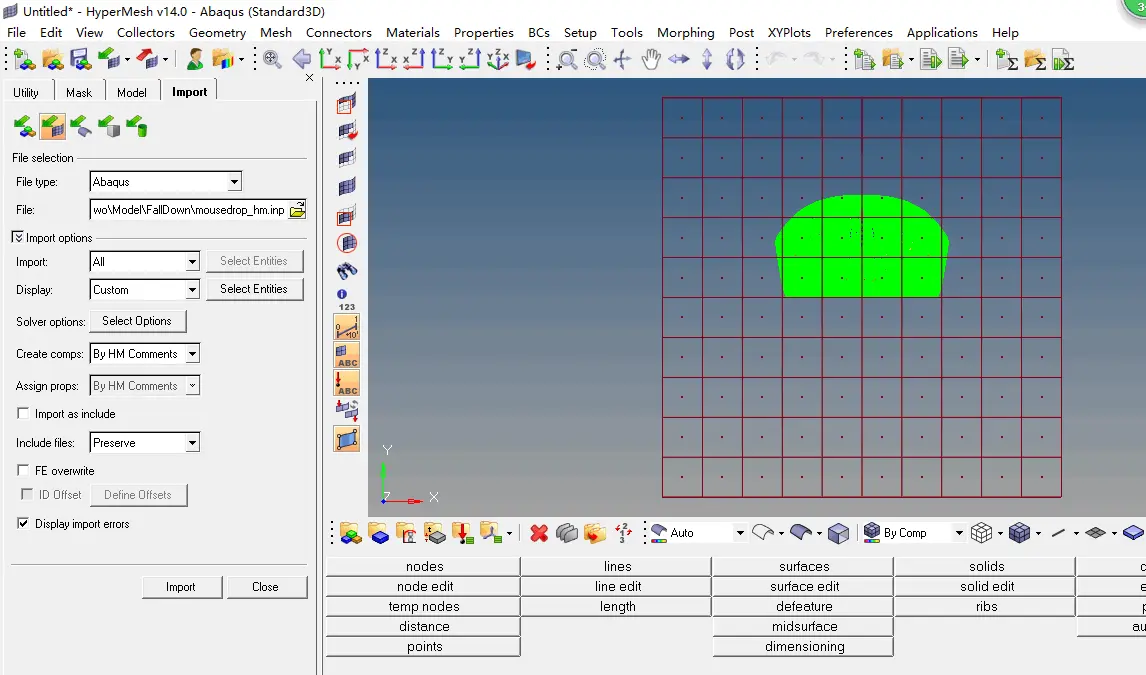1146x675 pixels.
Task: Switch to the Utility tab
Action: 26,93
